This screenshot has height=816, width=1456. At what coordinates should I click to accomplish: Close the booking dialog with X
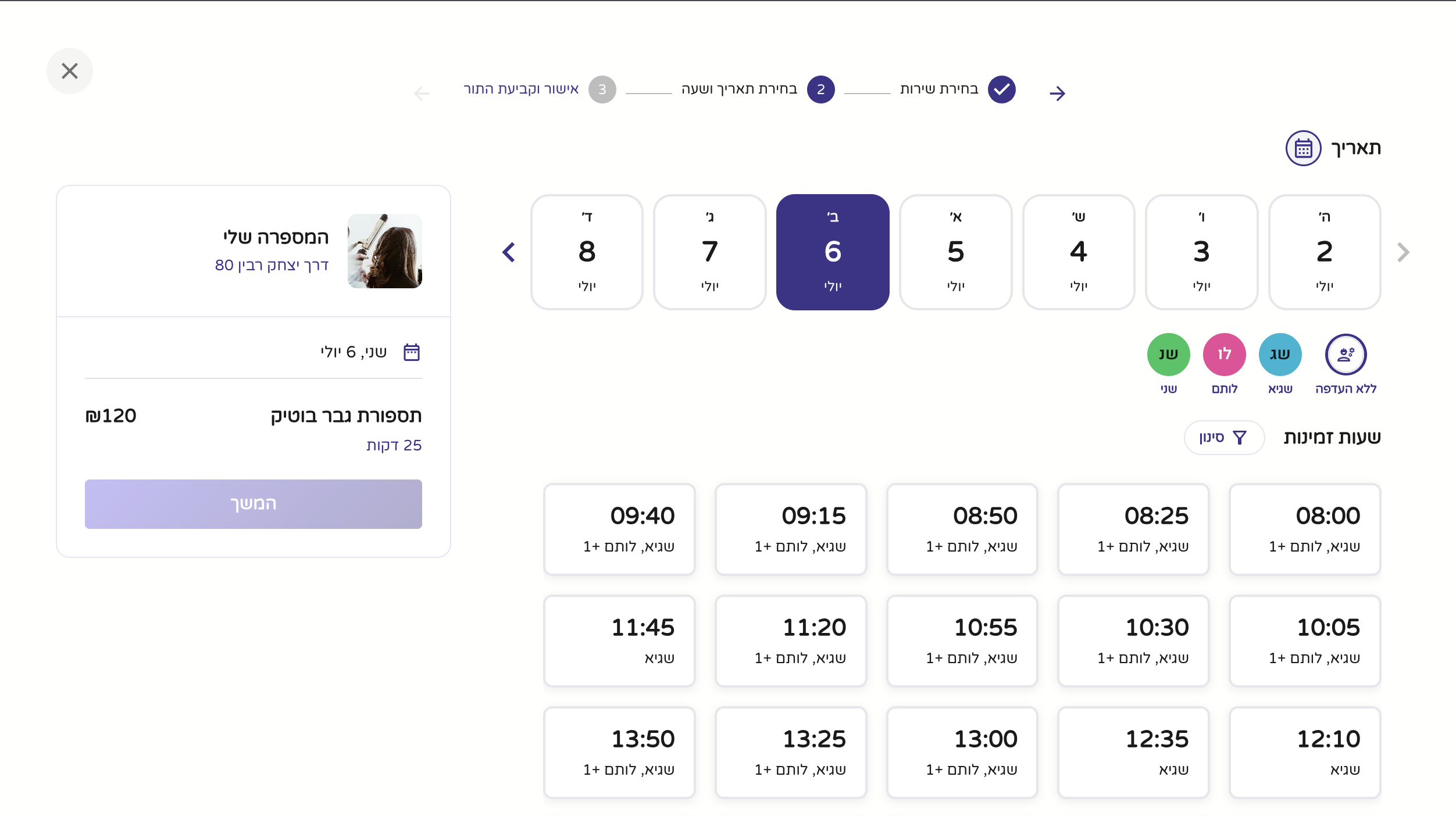70,71
